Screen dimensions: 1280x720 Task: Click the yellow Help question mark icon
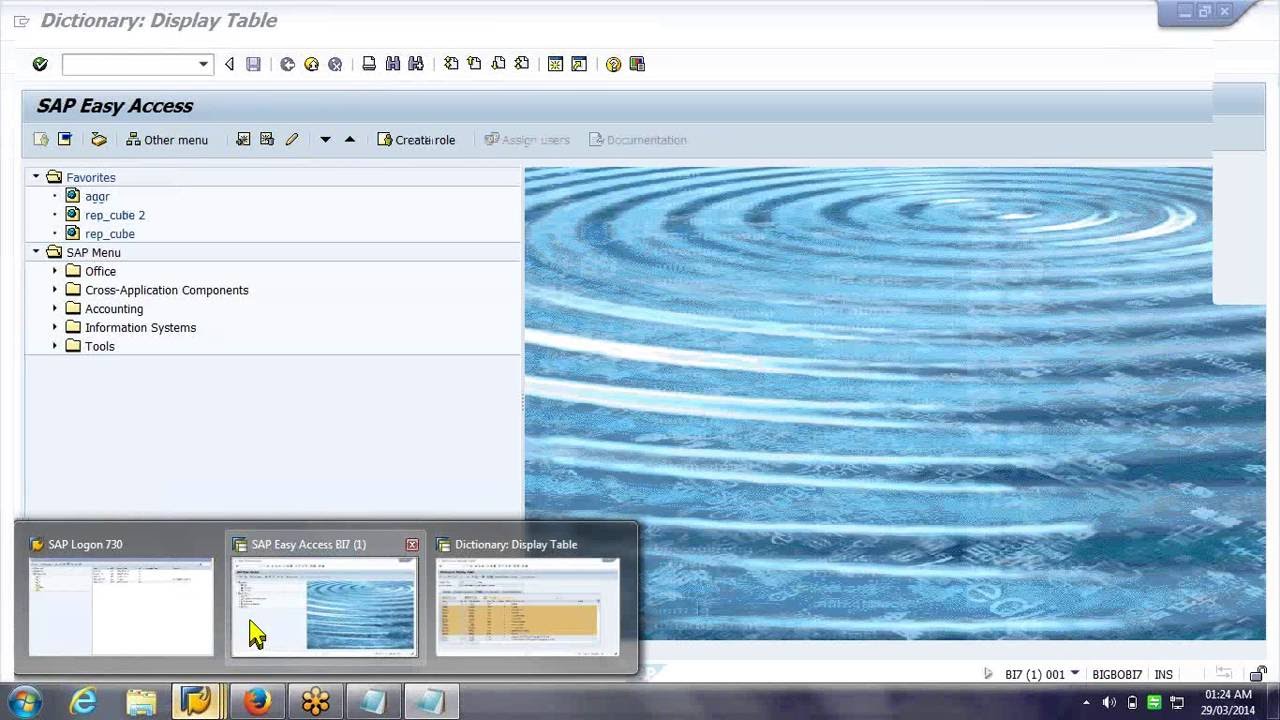tap(613, 64)
